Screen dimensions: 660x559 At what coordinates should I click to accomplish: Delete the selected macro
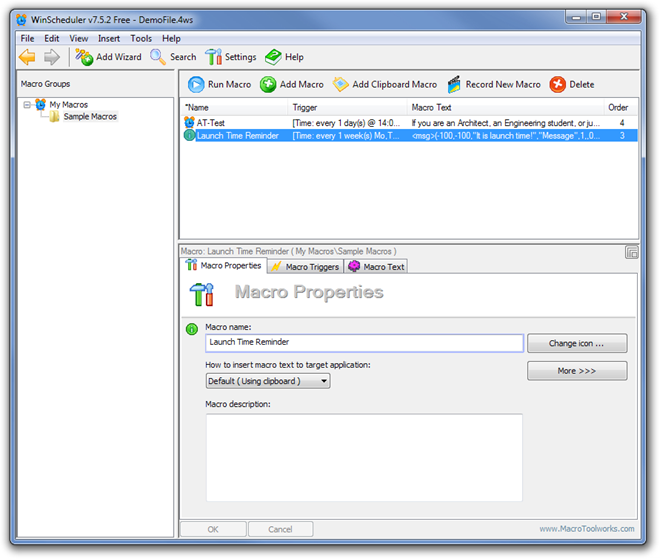tap(572, 85)
